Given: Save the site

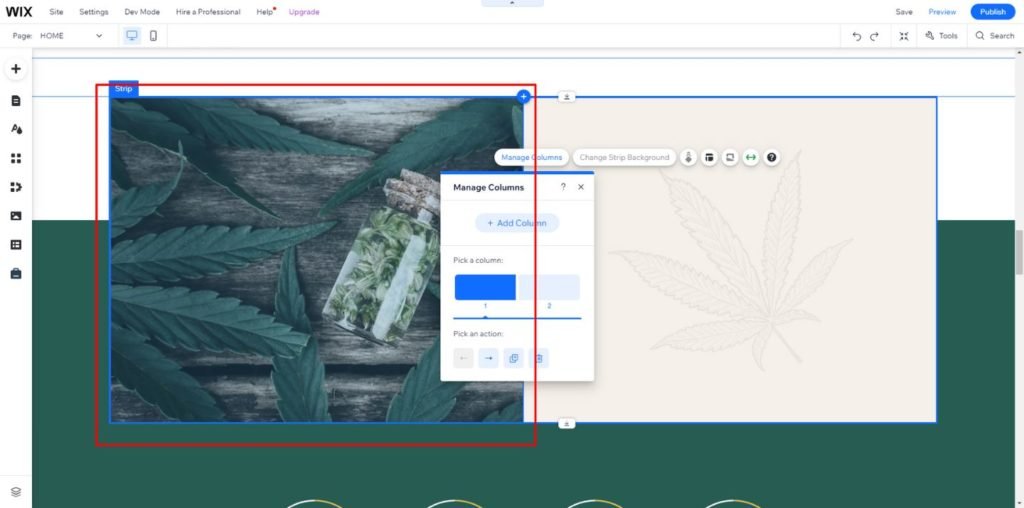Looking at the screenshot, I should point(904,12).
